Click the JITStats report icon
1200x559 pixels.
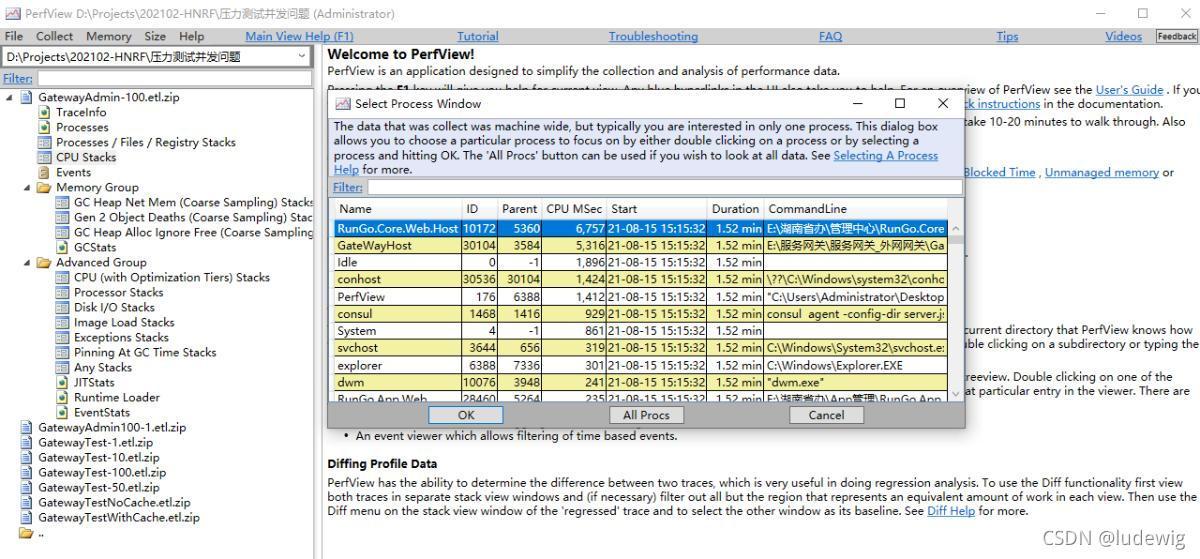[x=62, y=382]
